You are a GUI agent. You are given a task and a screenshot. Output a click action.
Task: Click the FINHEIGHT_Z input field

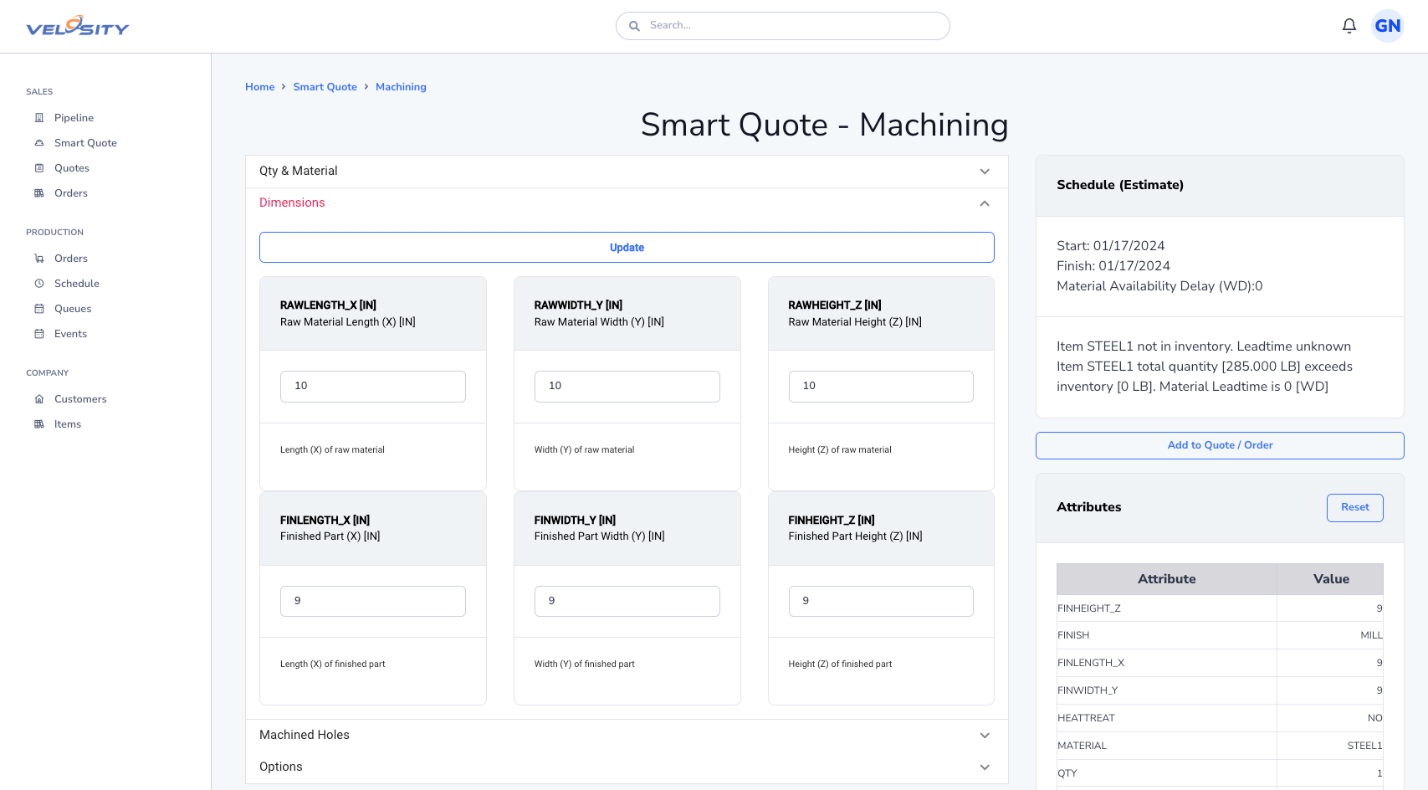tap(881, 601)
